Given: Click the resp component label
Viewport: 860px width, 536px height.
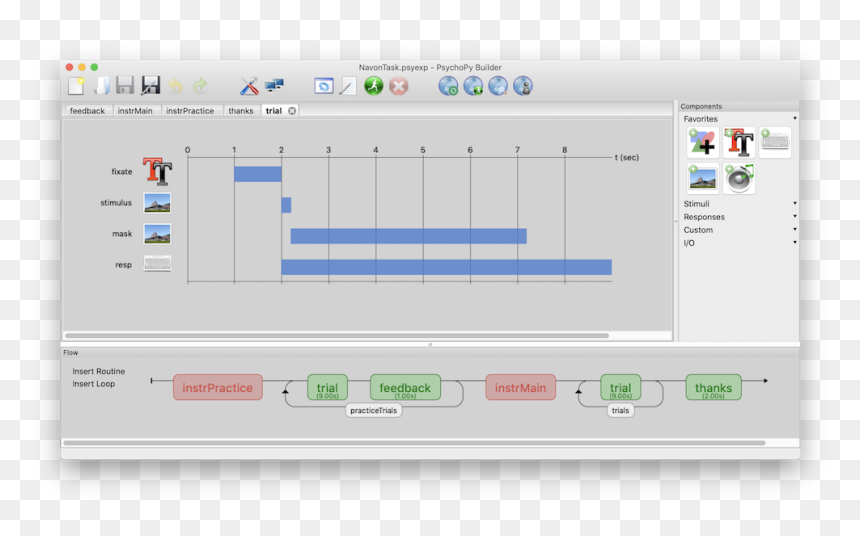Looking at the screenshot, I should tap(123, 265).
